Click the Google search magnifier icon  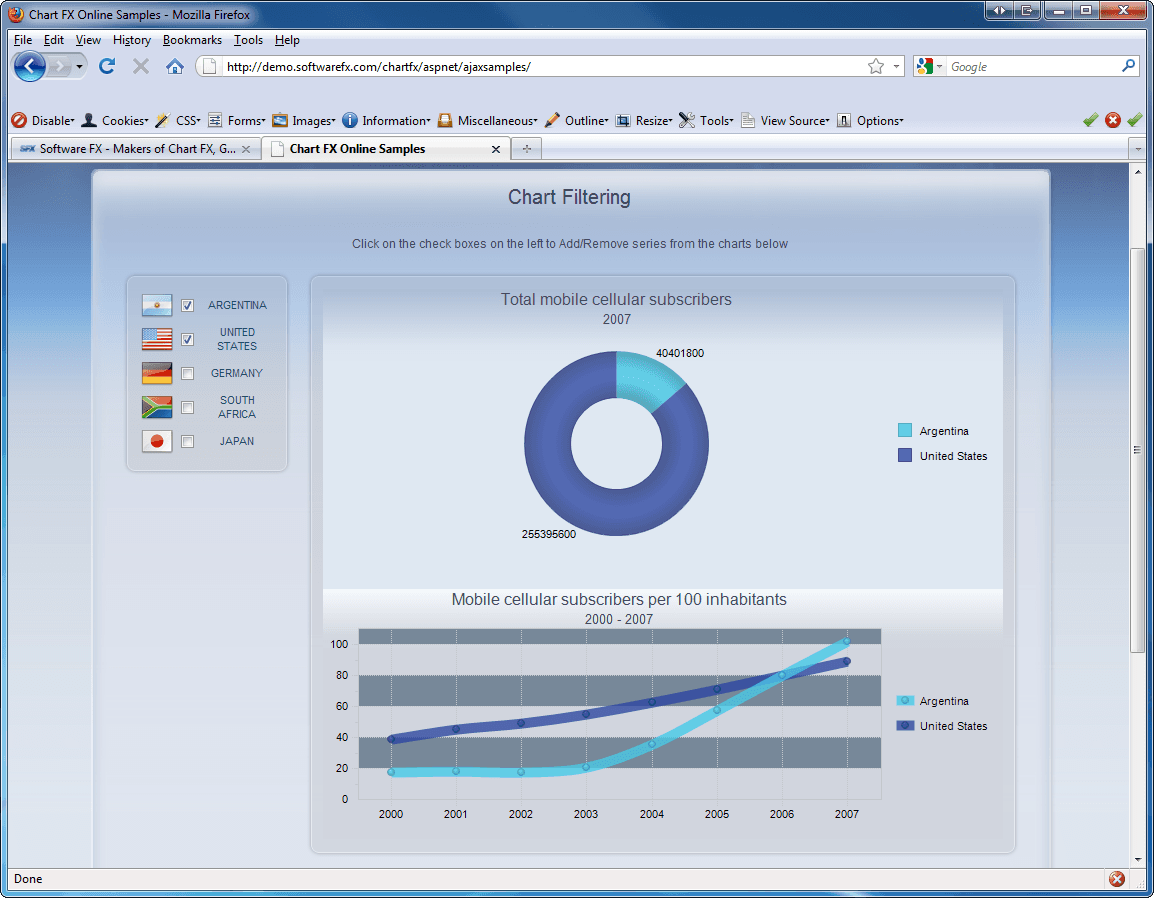click(x=1128, y=66)
